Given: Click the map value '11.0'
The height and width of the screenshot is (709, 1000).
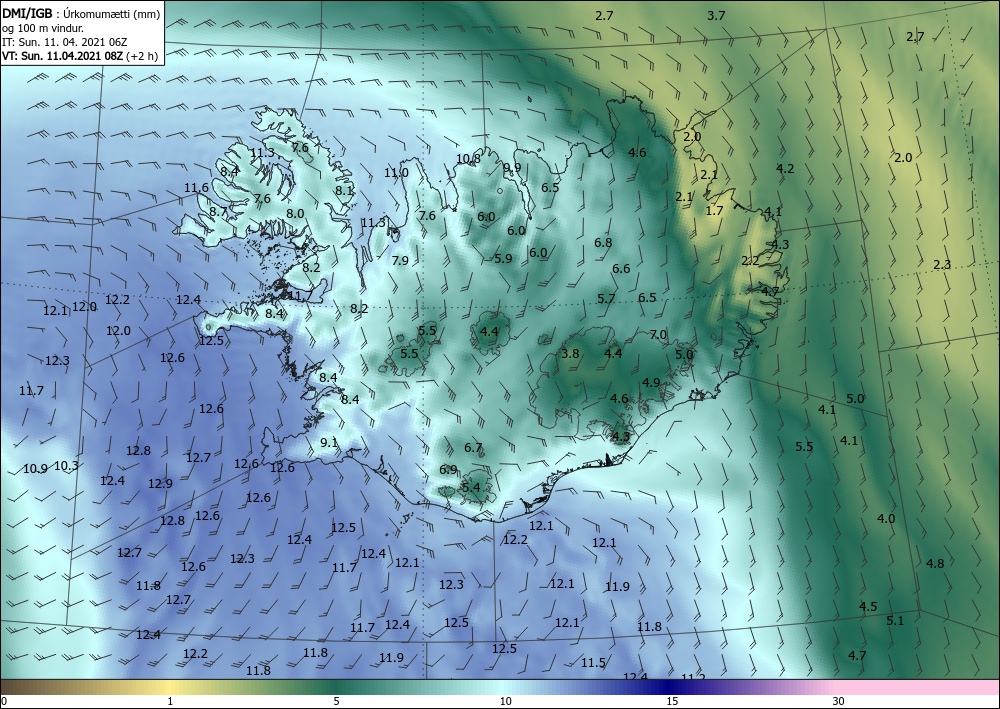Looking at the screenshot, I should point(396,173).
